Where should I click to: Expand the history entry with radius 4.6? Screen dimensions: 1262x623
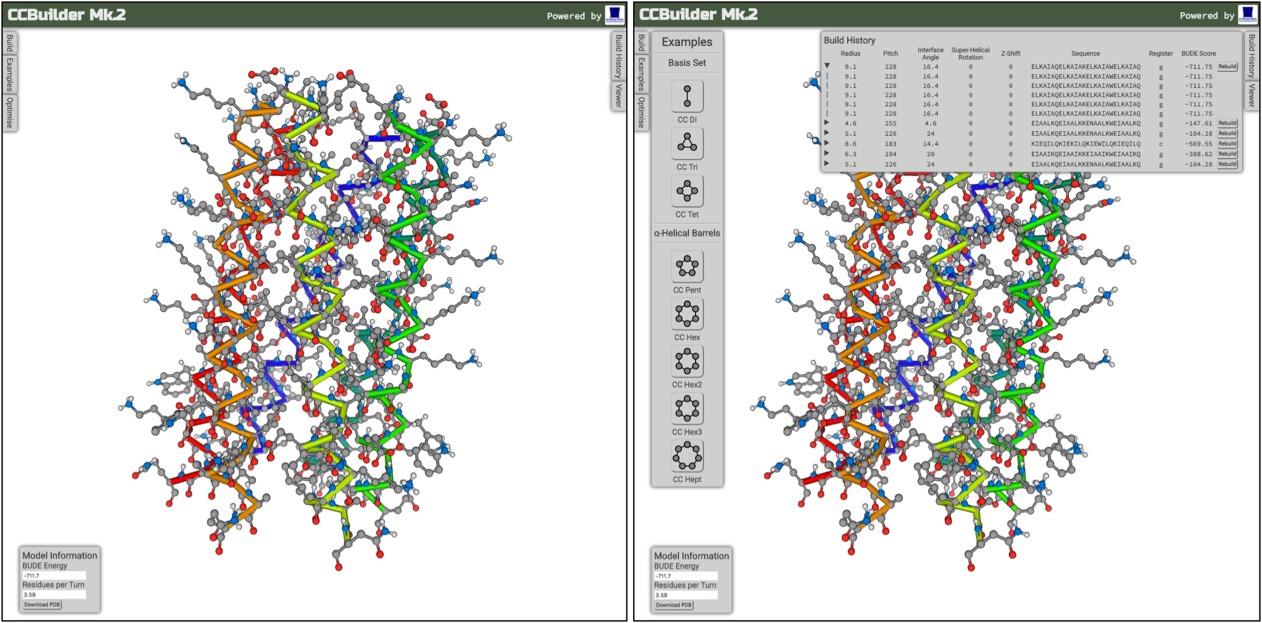pyautogui.click(x=827, y=124)
